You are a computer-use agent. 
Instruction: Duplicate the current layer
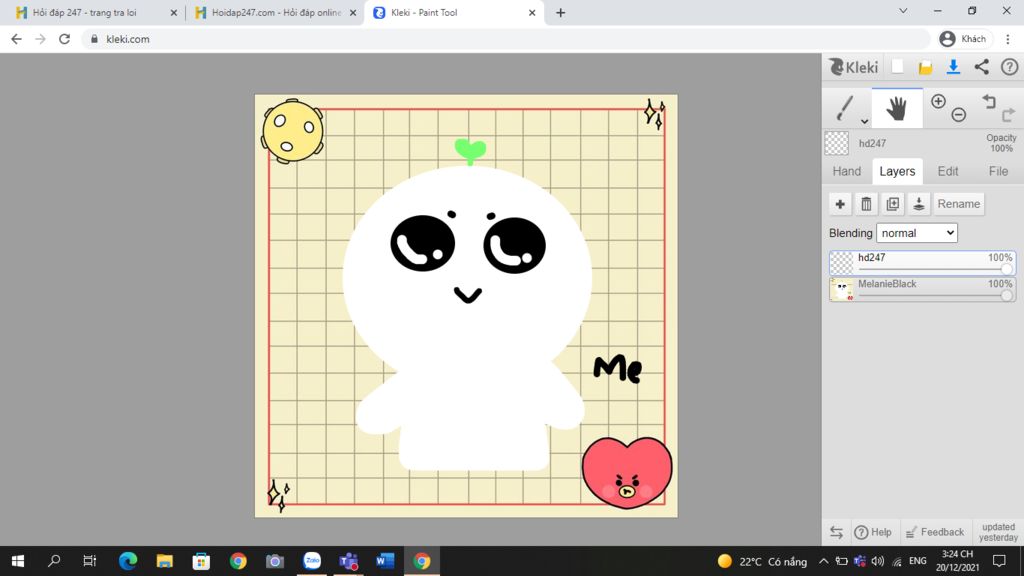[893, 204]
